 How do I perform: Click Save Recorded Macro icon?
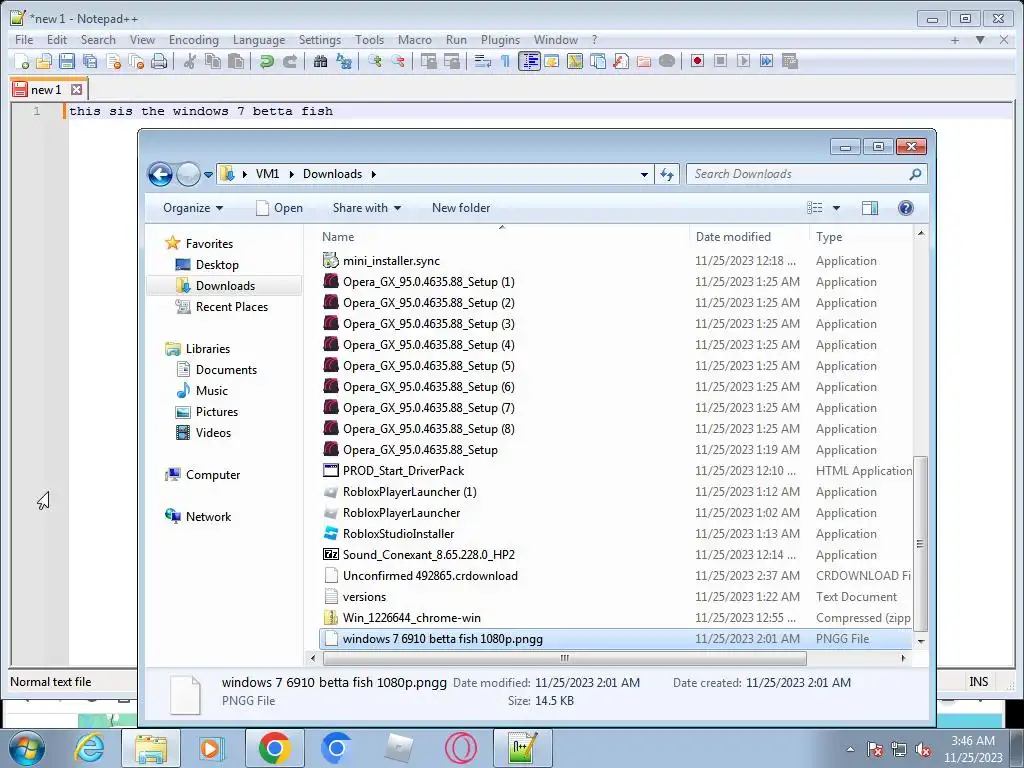[790, 61]
